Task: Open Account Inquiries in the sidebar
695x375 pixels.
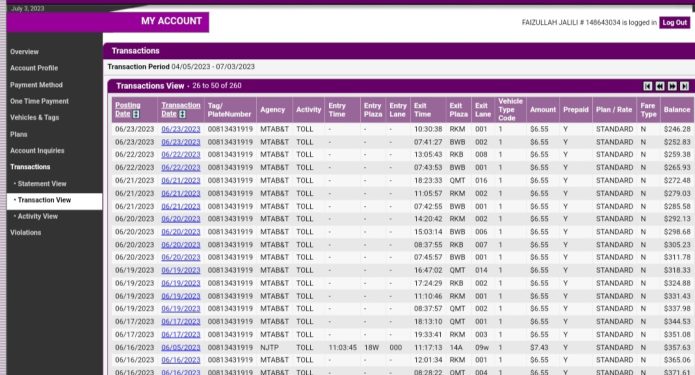Action: [37, 151]
